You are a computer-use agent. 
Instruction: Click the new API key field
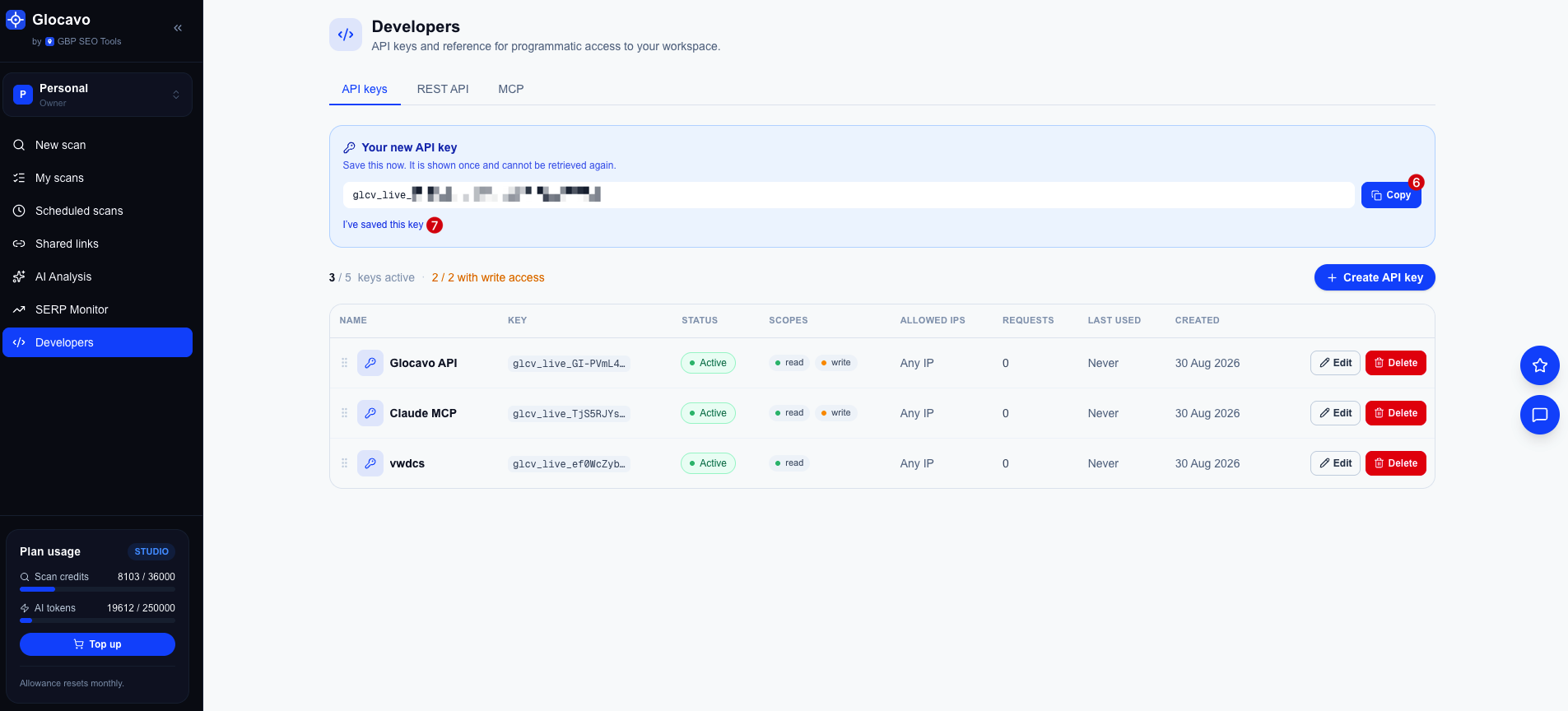click(849, 195)
